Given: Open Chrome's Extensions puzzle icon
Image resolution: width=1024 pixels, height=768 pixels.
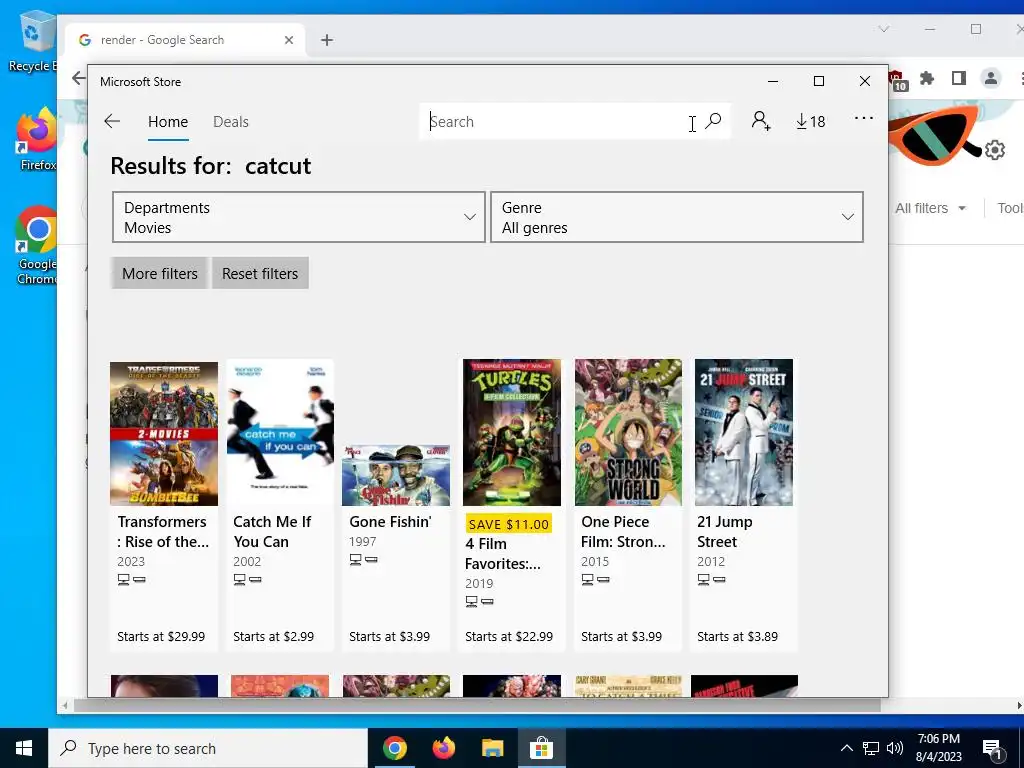Looking at the screenshot, I should 927,78.
